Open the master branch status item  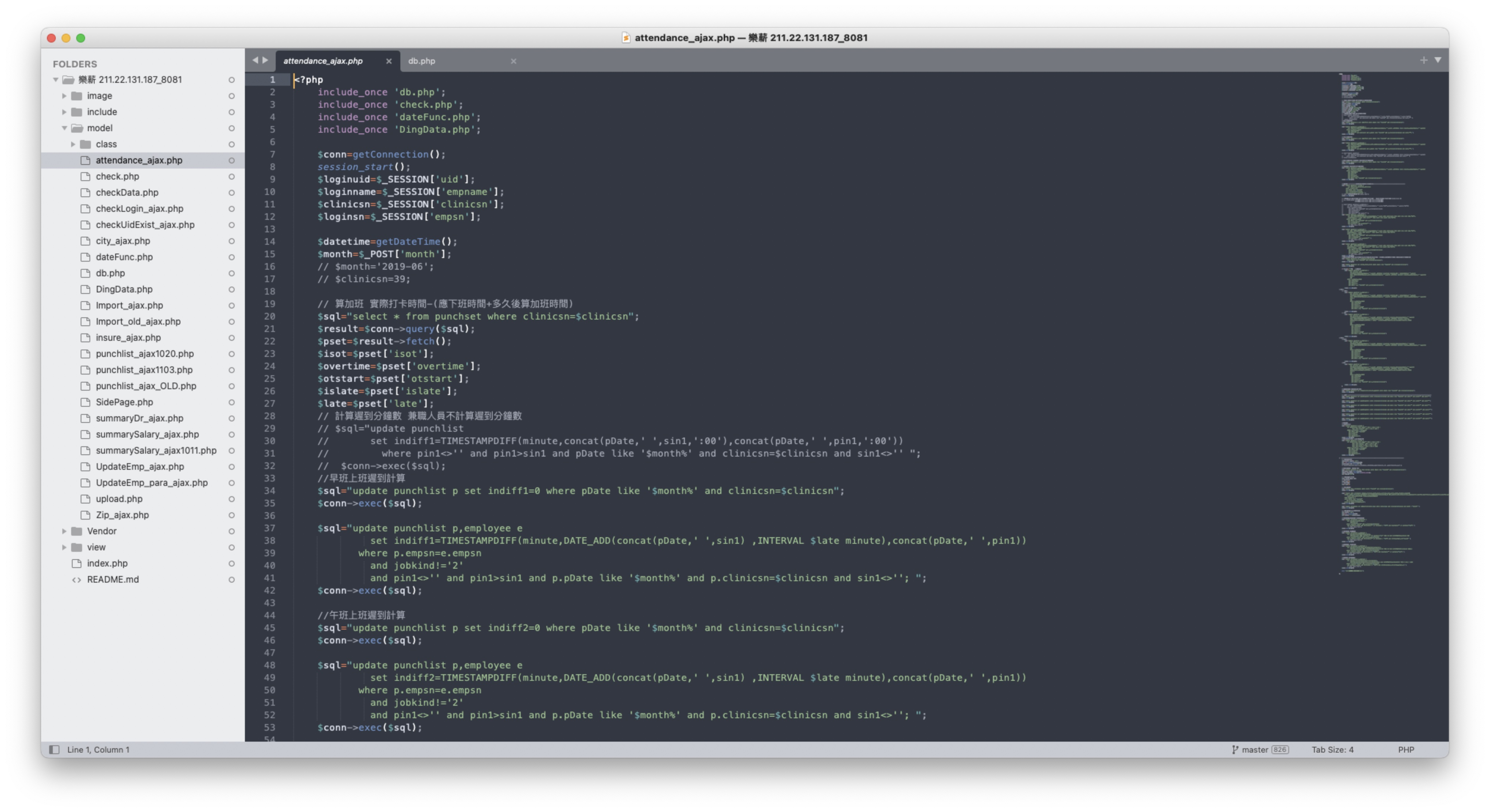coord(1255,750)
